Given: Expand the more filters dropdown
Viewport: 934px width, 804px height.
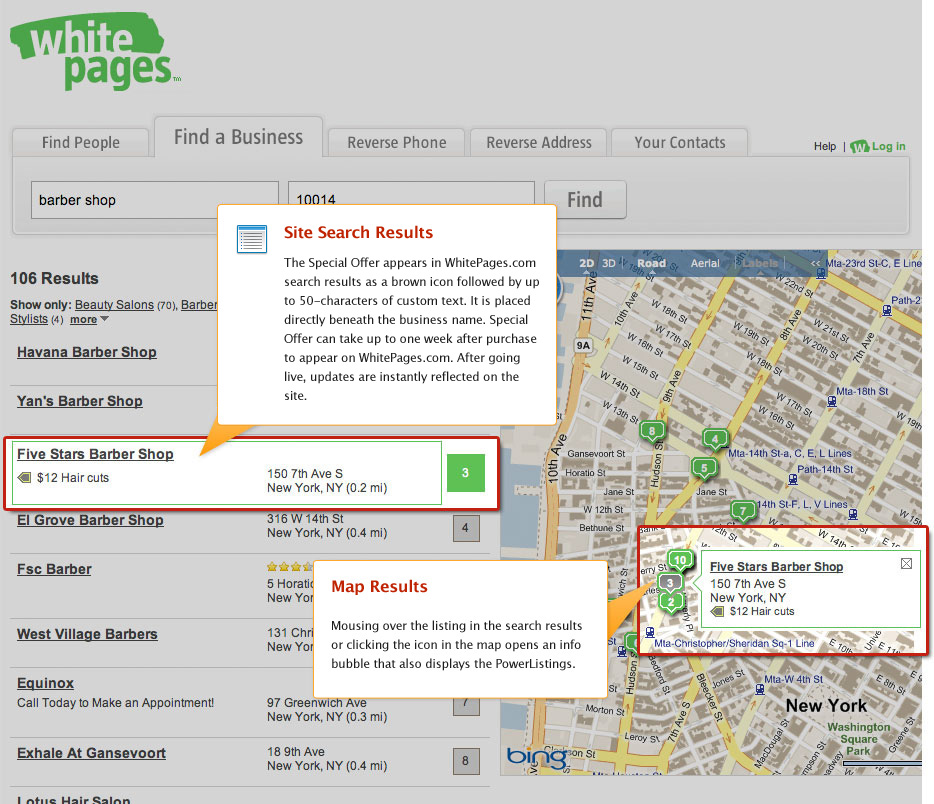Looking at the screenshot, I should pyautogui.click(x=89, y=320).
